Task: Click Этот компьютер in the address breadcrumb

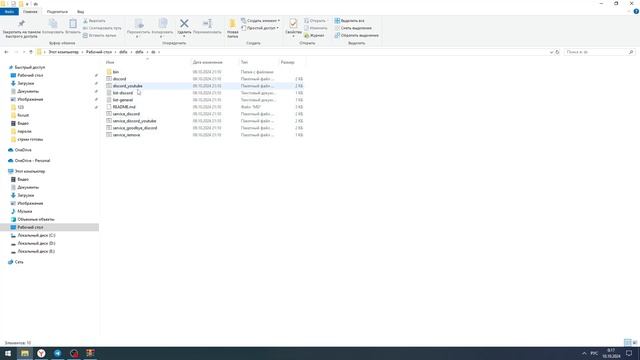Action: click(63, 52)
